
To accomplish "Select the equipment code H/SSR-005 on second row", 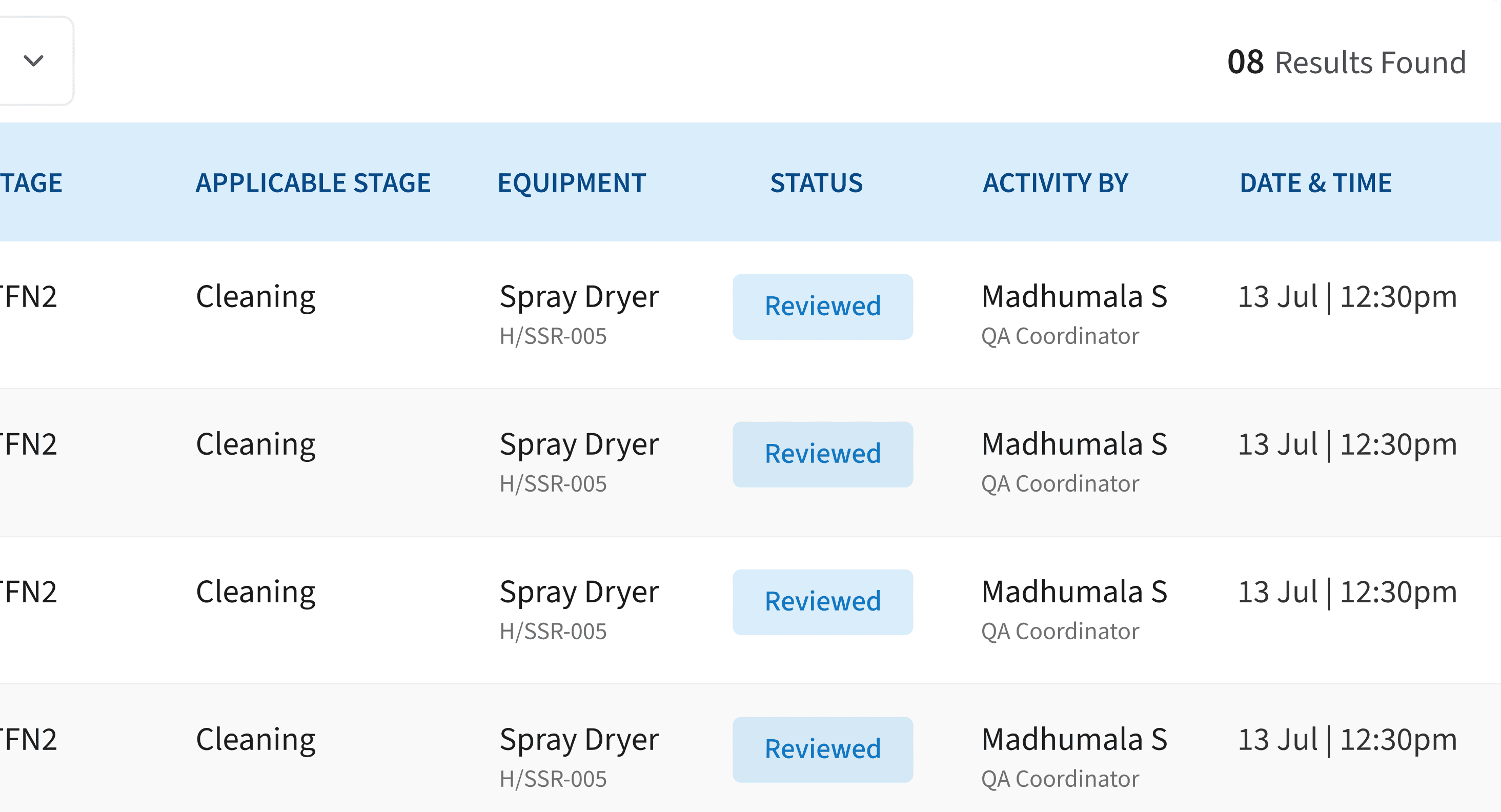I will tap(553, 483).
